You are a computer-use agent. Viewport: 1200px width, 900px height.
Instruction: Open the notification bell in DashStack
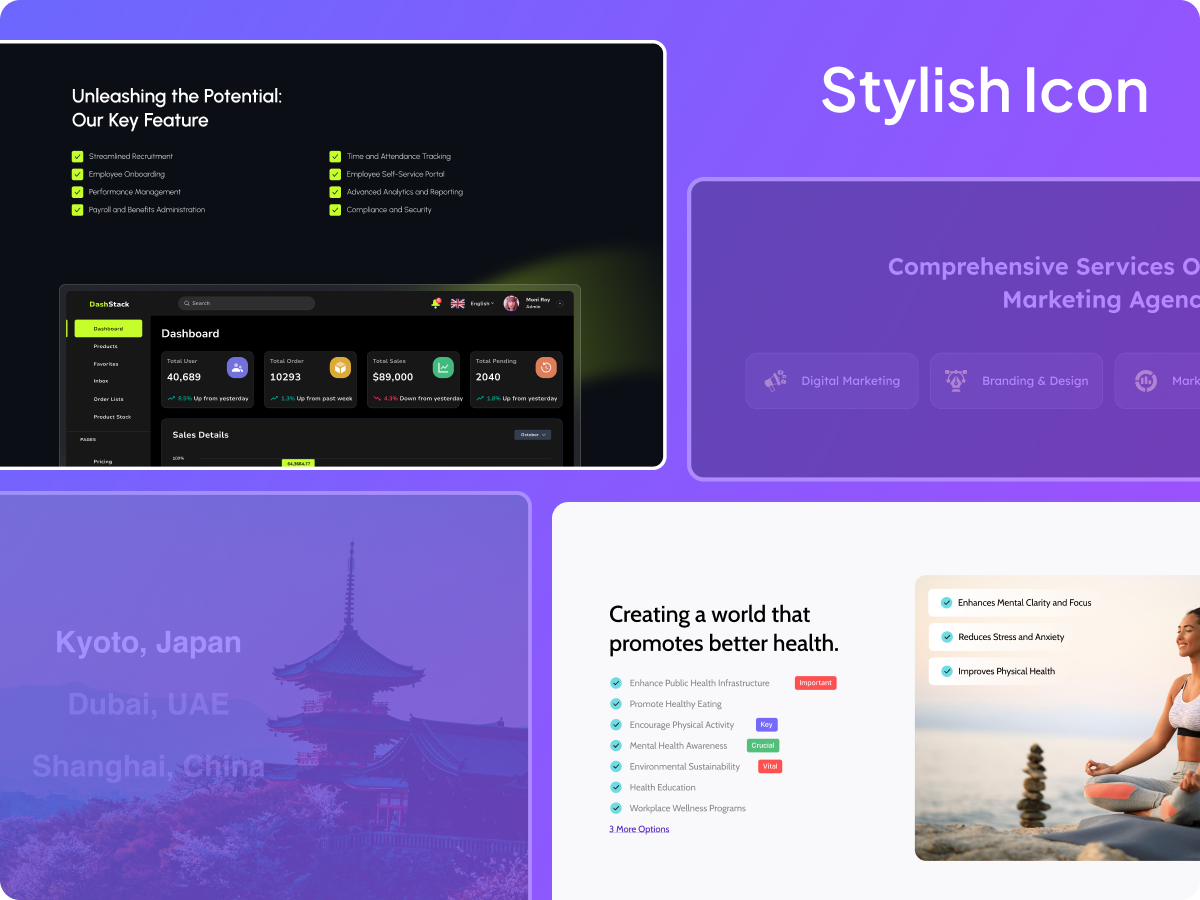tap(435, 303)
